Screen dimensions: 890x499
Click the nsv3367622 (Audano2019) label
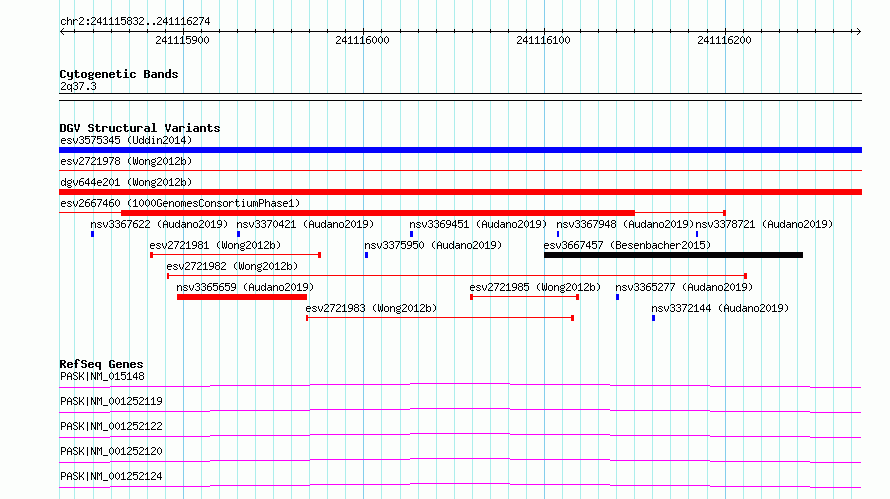159,224
